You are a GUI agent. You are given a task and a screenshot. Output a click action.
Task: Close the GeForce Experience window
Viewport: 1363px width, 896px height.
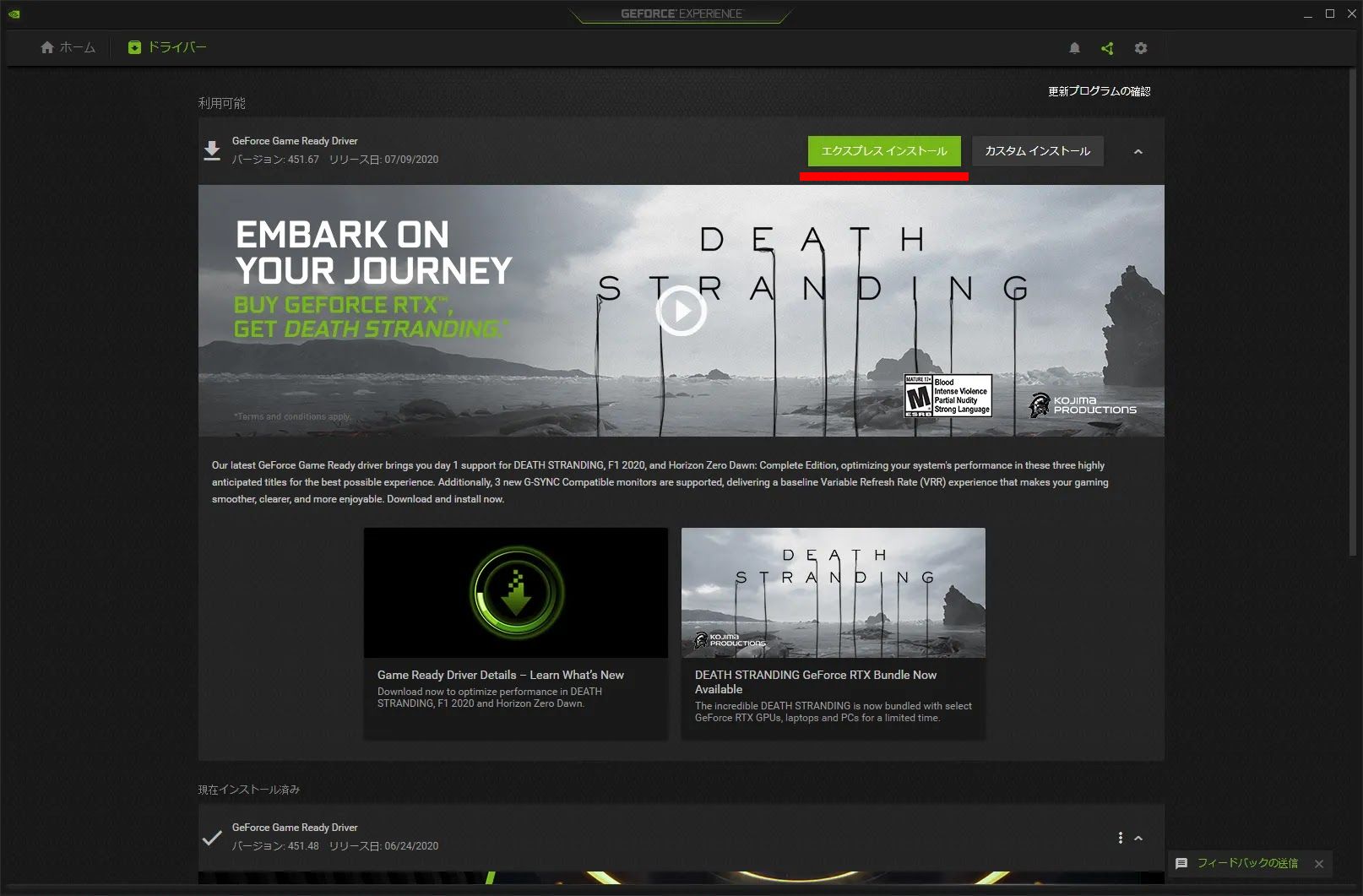(x=1350, y=14)
